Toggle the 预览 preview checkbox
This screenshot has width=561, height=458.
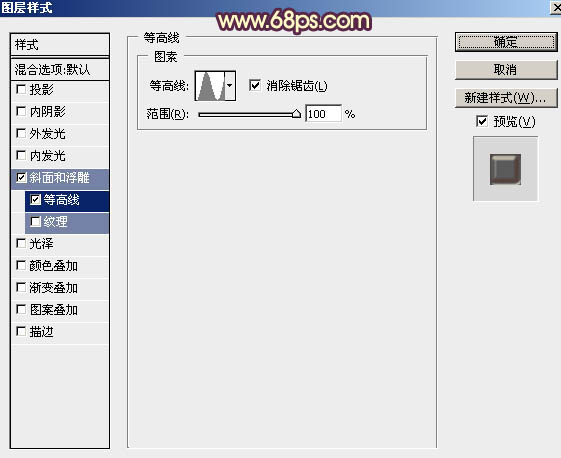pyautogui.click(x=482, y=121)
